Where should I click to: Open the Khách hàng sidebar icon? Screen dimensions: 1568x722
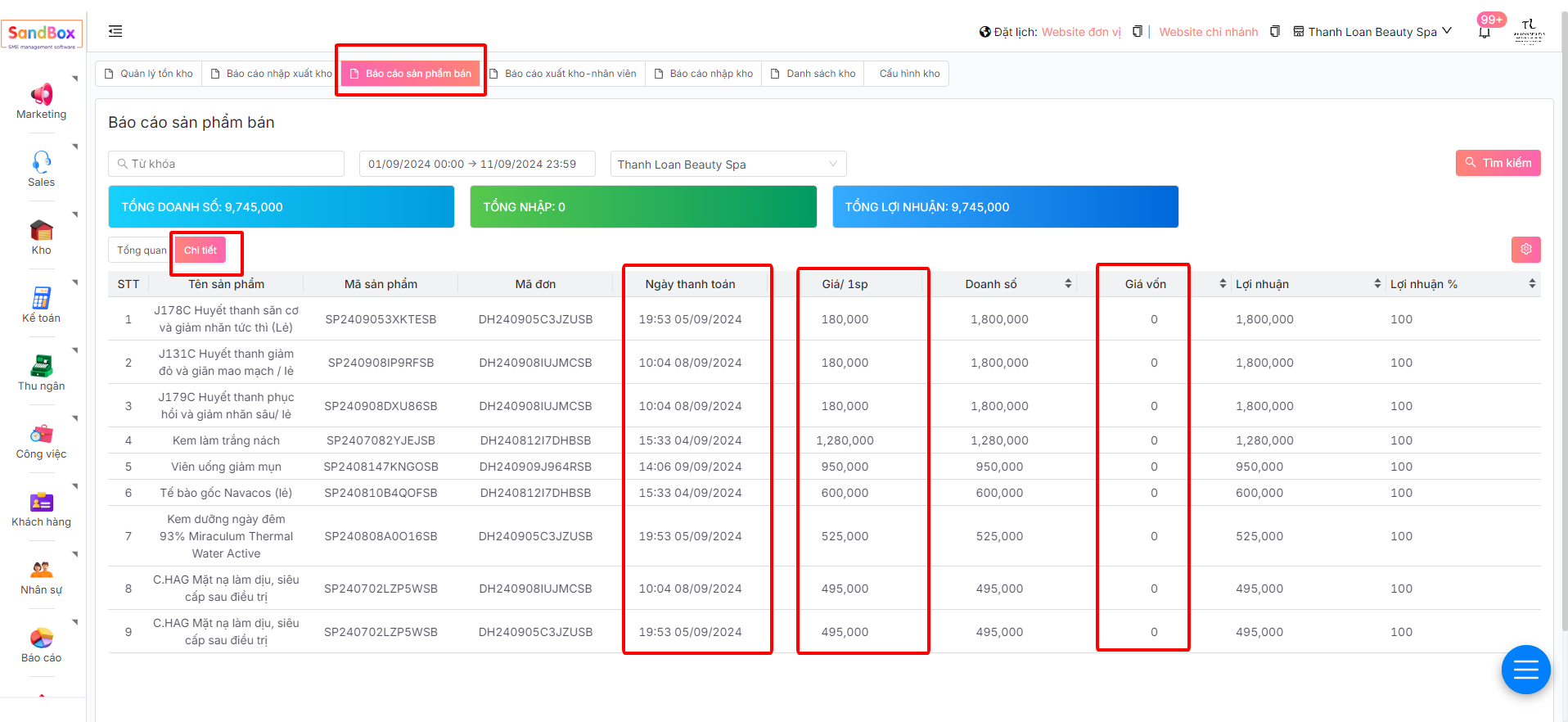pyautogui.click(x=41, y=502)
